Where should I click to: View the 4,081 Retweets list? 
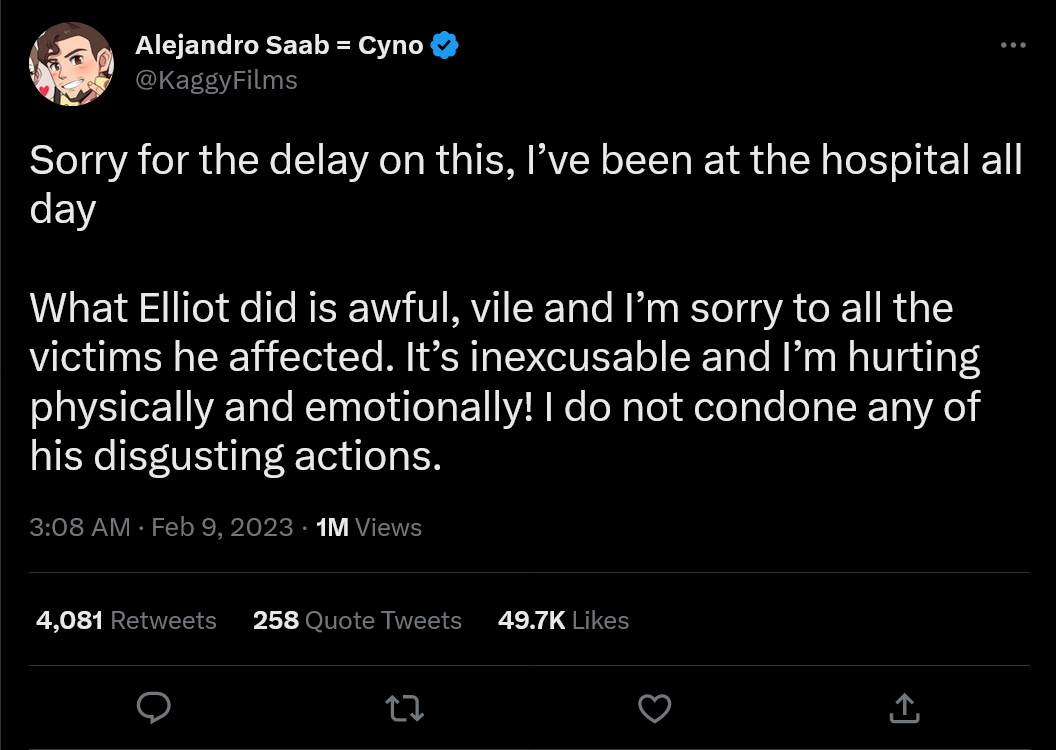pos(126,620)
